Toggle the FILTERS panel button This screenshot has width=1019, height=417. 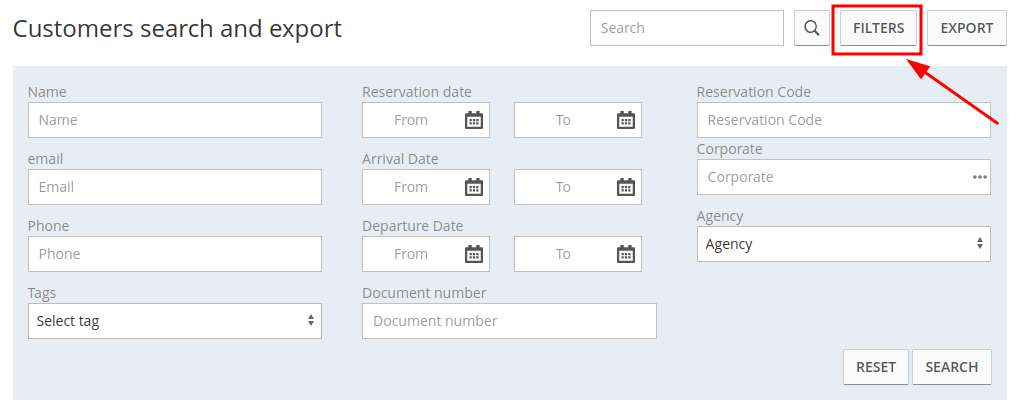pos(878,28)
